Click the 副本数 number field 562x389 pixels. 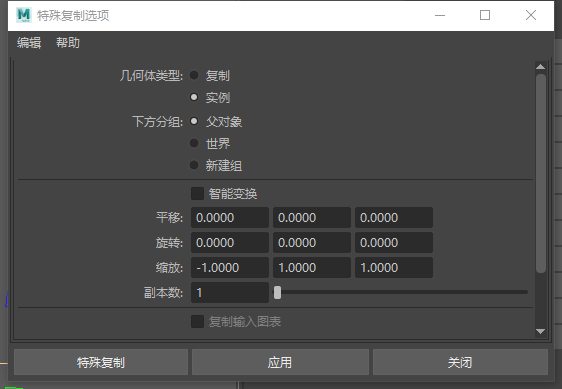click(x=230, y=293)
